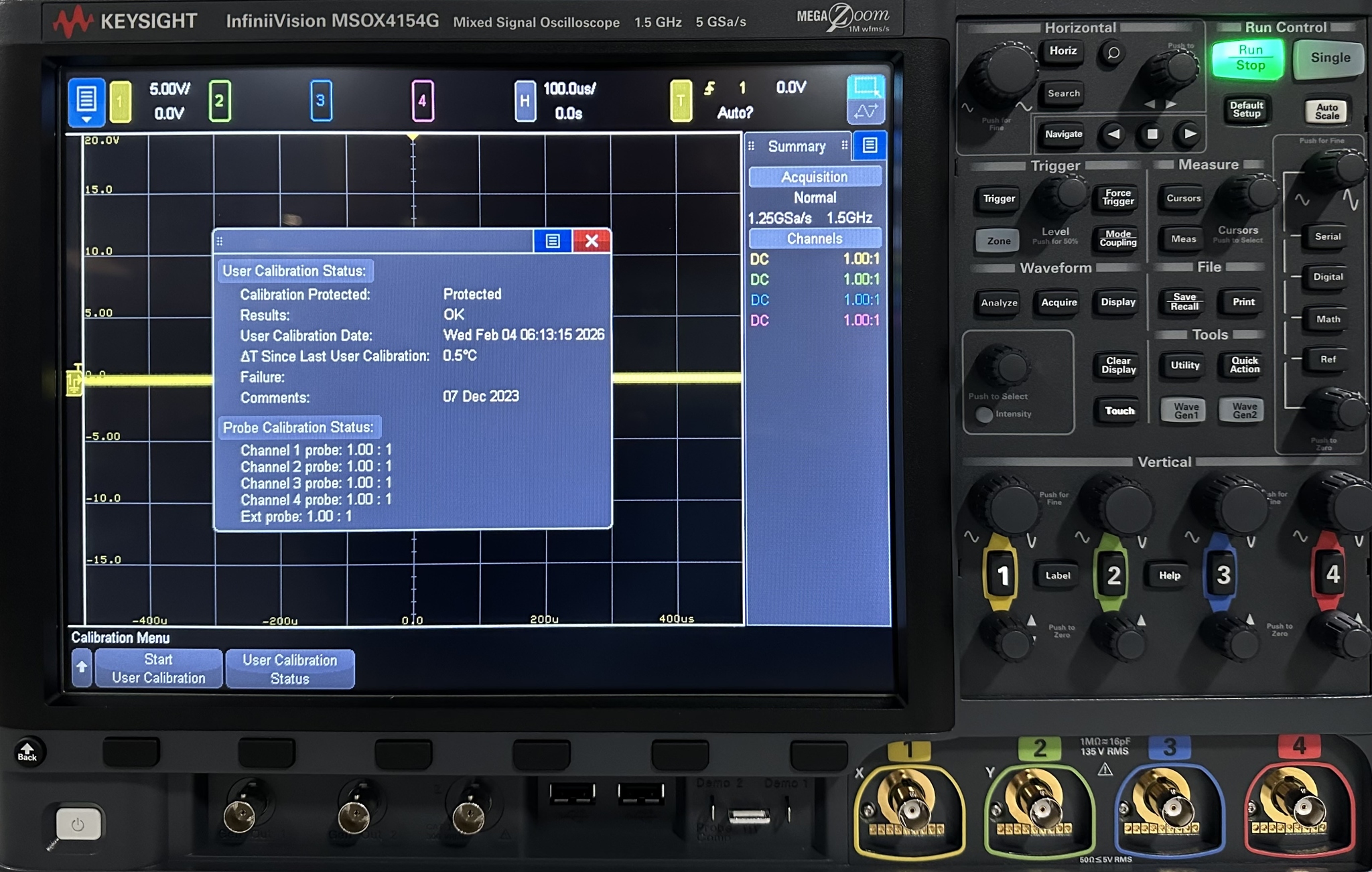Click the Force Trigger button
This screenshot has width=1372, height=872.
pos(1117,198)
